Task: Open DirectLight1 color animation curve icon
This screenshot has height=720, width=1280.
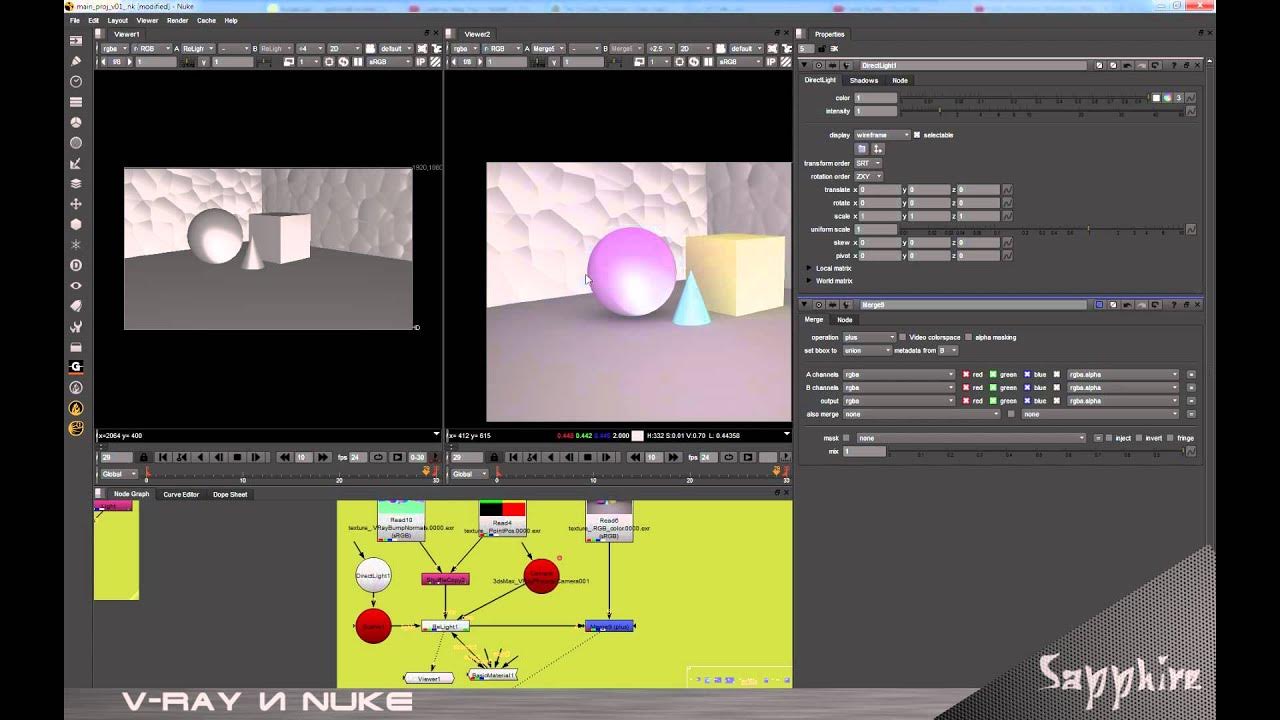Action: 1190,98
